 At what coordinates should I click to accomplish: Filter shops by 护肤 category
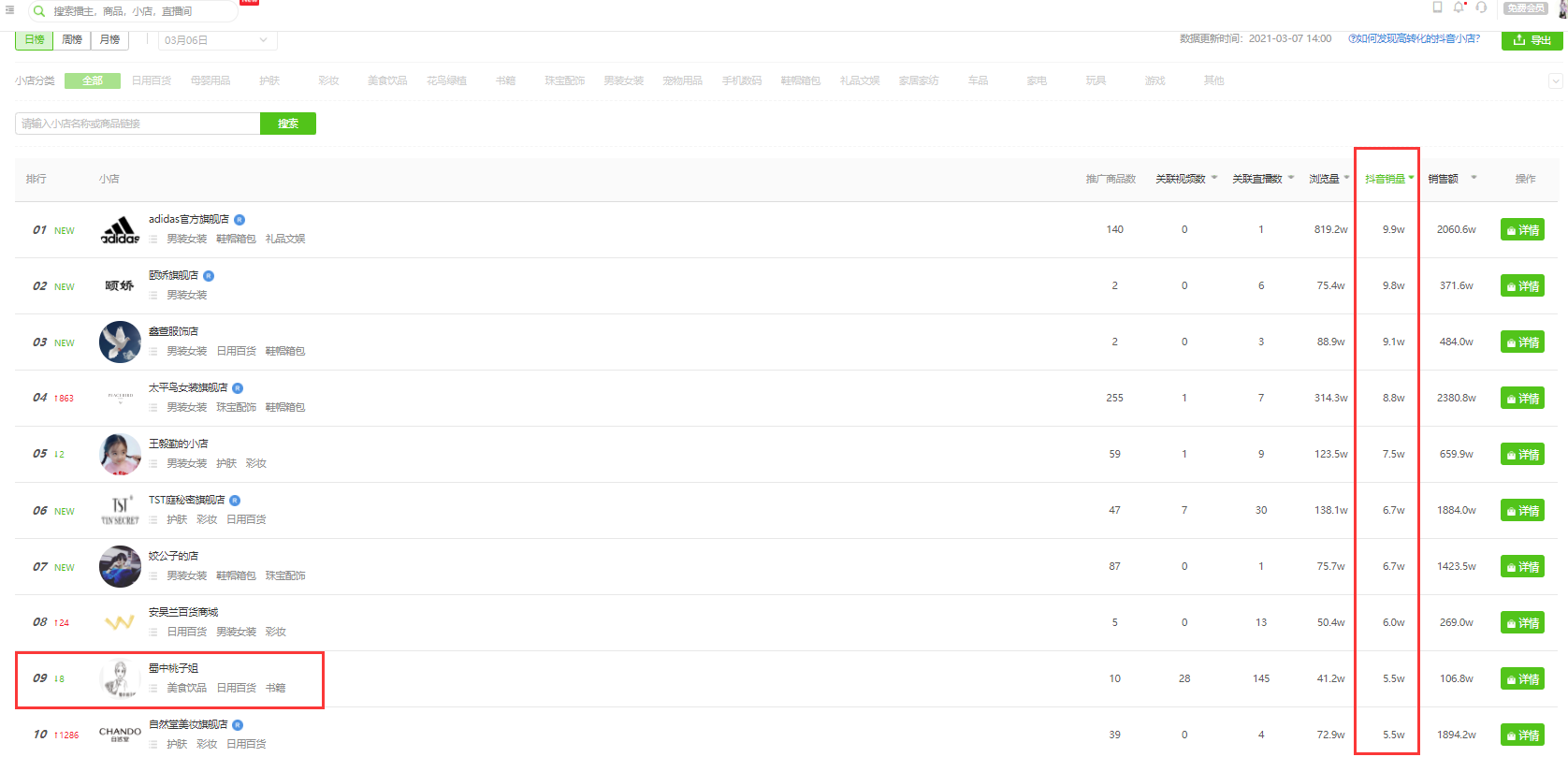(269, 81)
